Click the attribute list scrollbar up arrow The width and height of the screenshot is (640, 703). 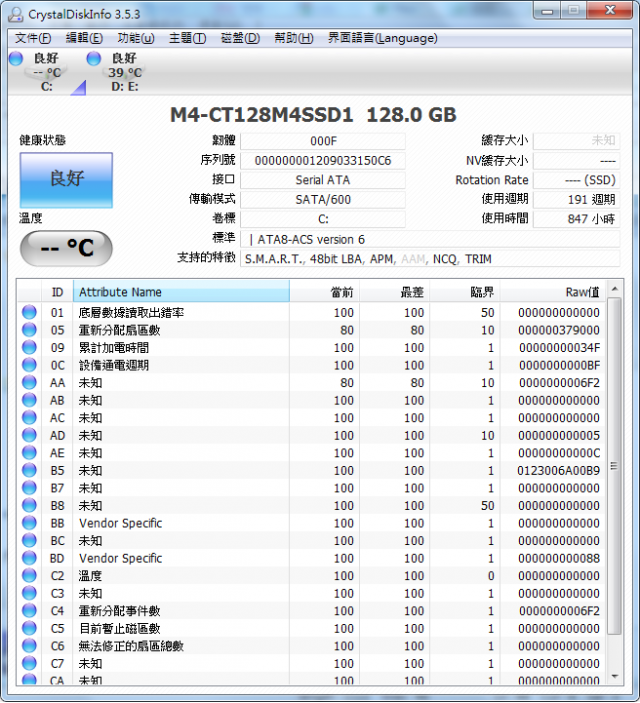(615, 289)
